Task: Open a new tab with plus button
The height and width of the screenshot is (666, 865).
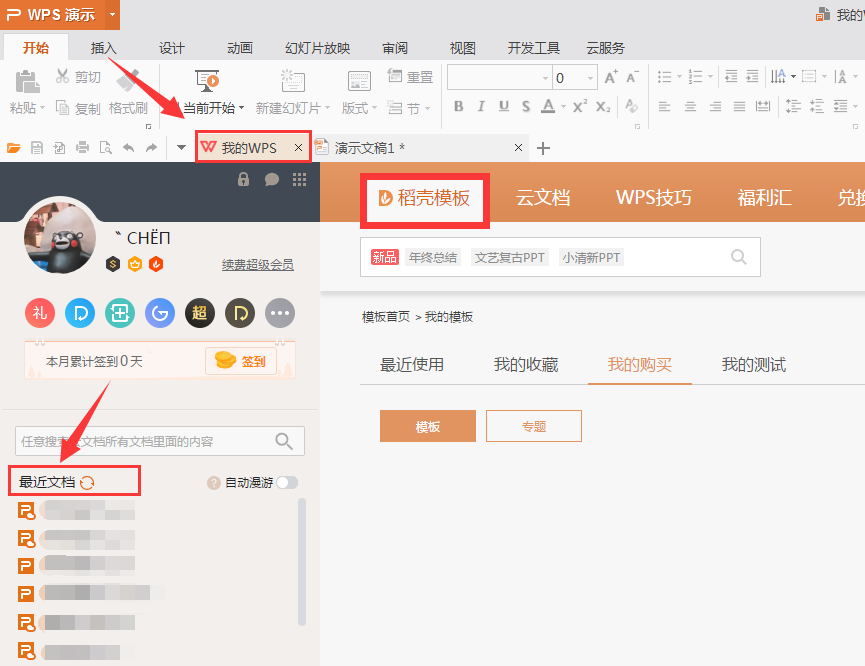Action: pos(543,148)
